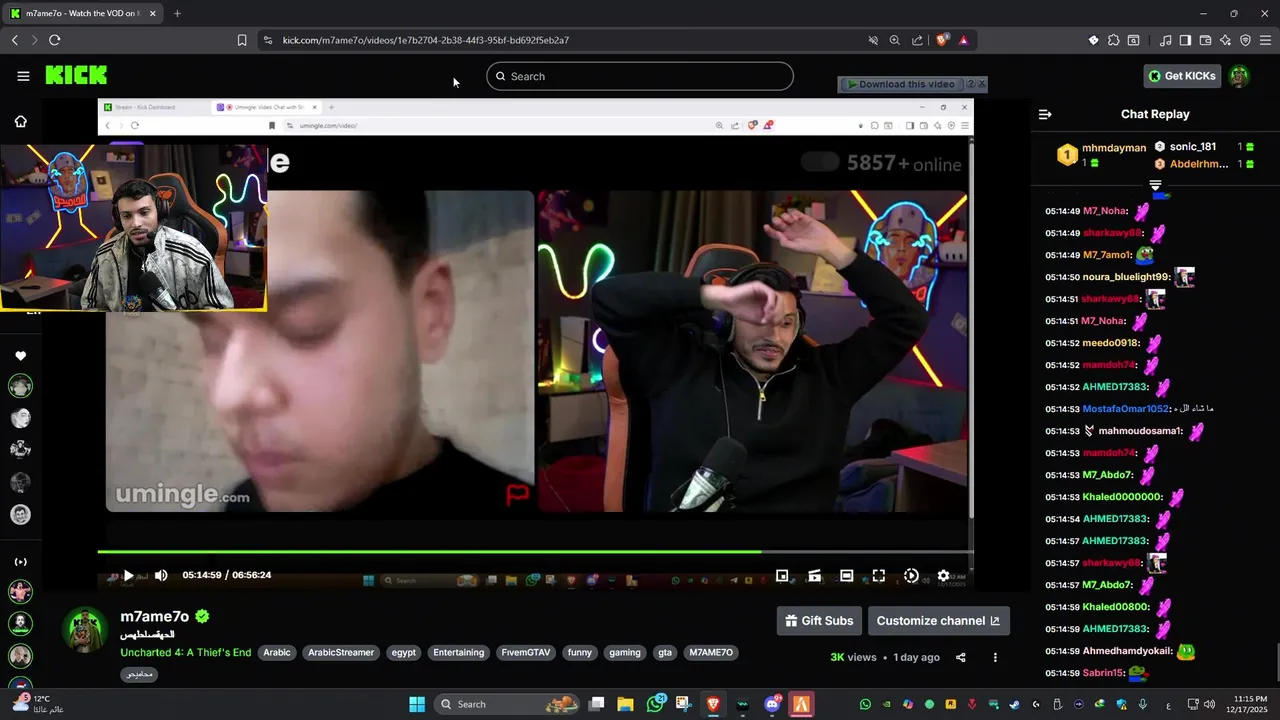Click Download this video button
Screen dimensions: 1280x720
(901, 84)
